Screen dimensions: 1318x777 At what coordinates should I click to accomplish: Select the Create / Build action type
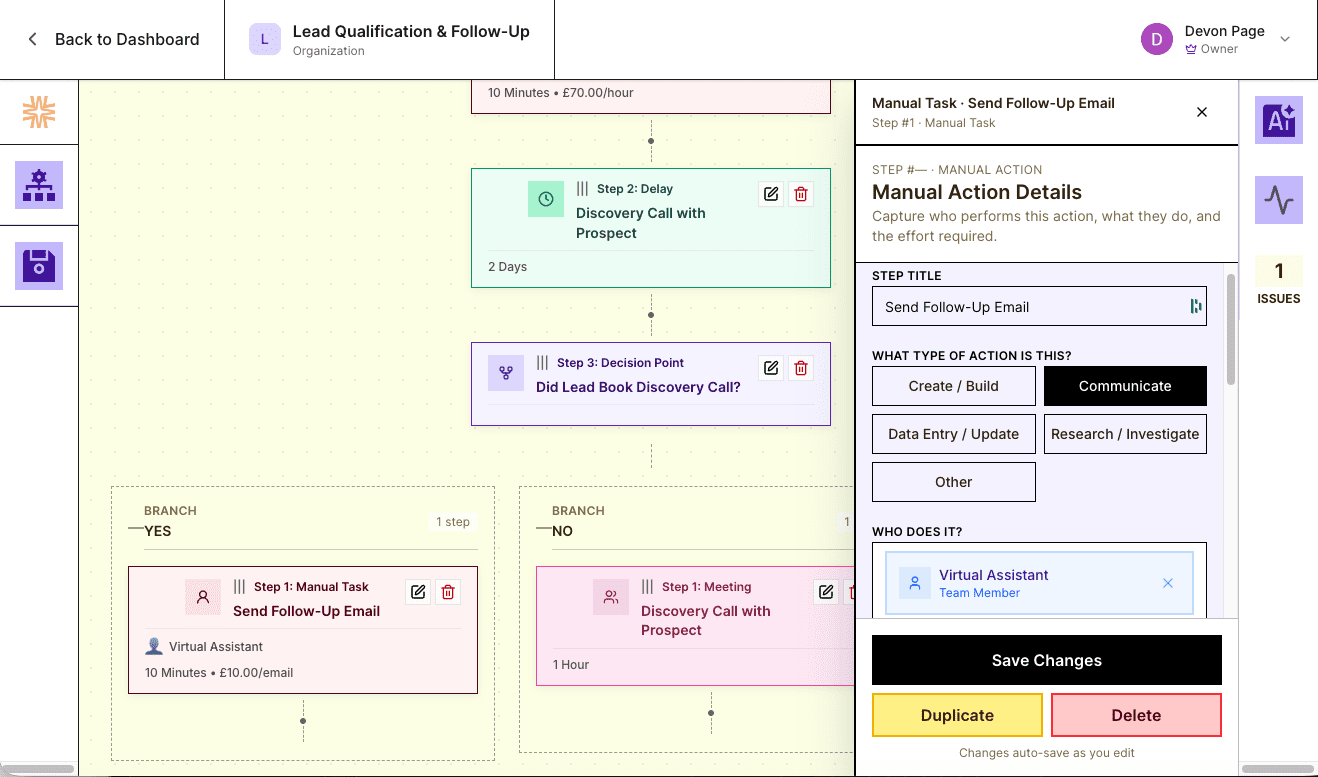(953, 386)
